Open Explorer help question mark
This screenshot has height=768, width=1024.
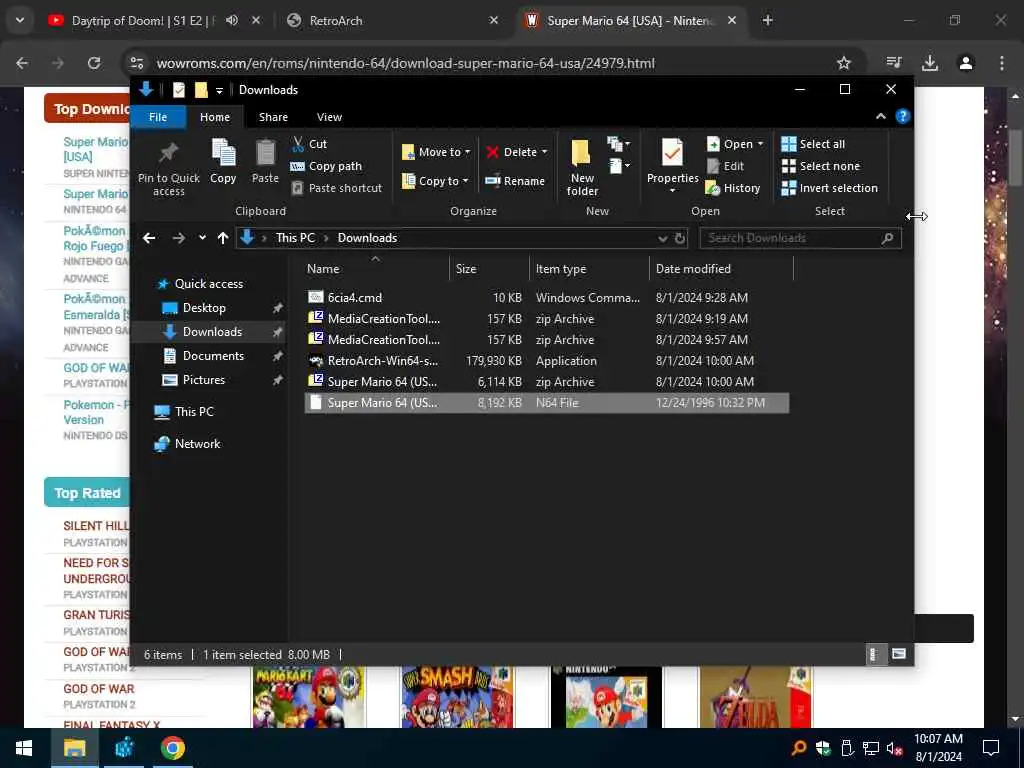pyautogui.click(x=903, y=116)
